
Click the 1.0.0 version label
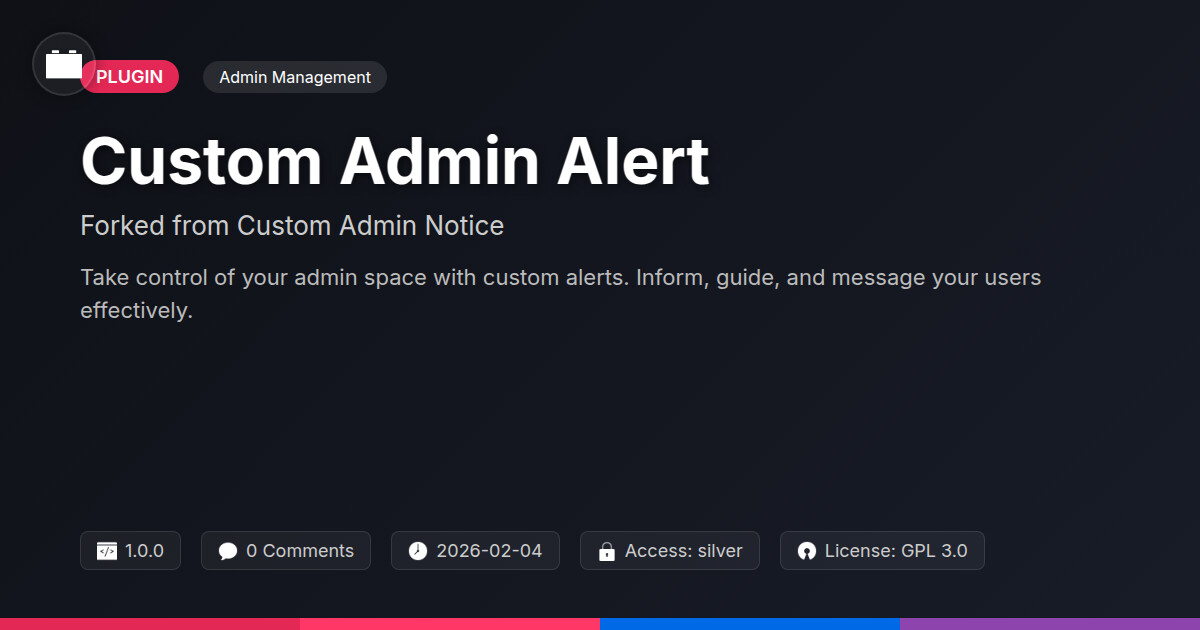point(144,551)
